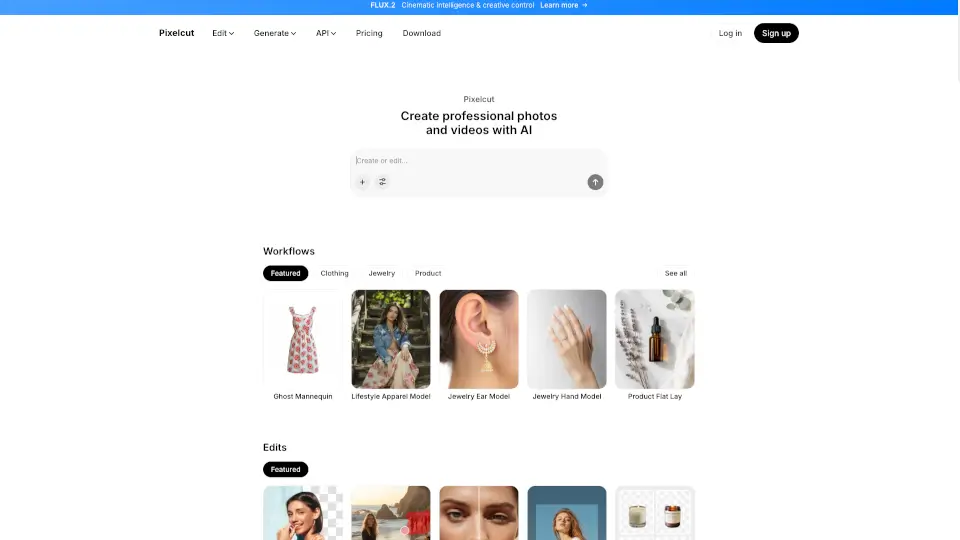Open the Download page link

421,33
